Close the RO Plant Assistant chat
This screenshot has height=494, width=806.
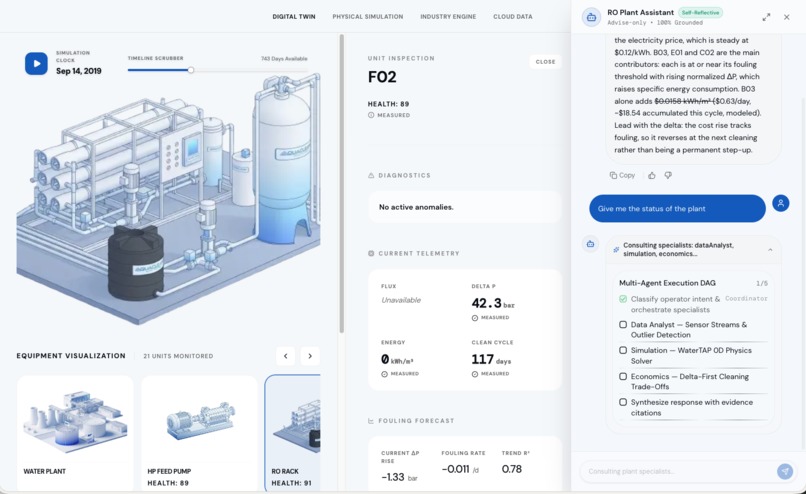tap(786, 17)
